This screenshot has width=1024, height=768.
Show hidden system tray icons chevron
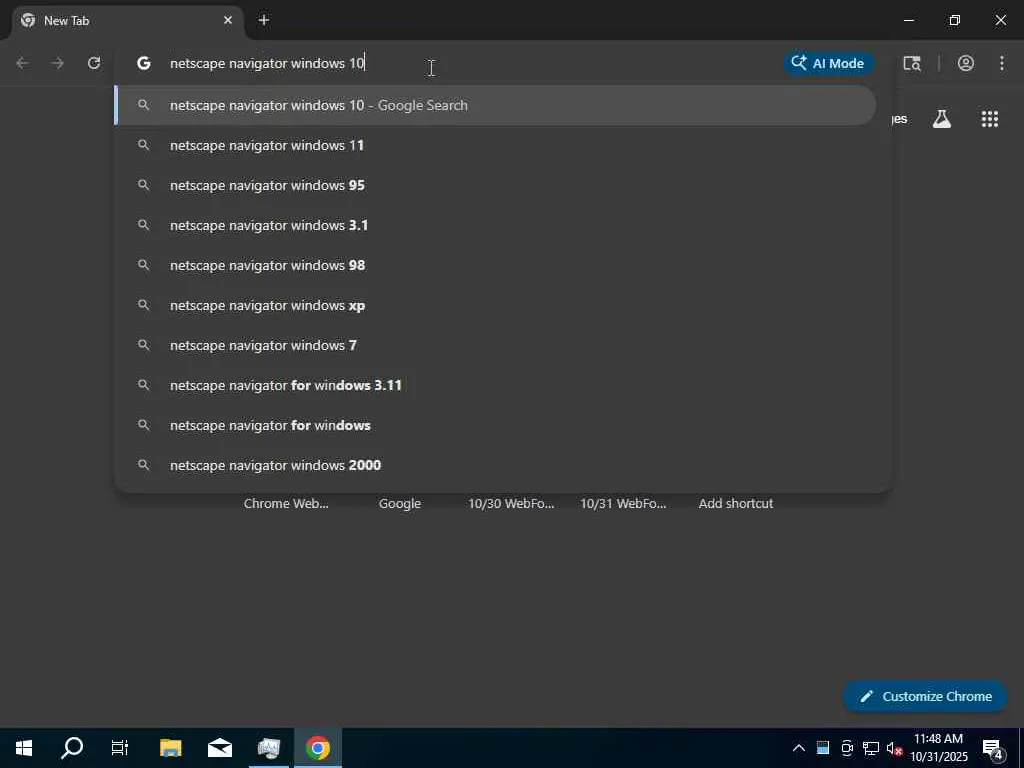tap(799, 748)
